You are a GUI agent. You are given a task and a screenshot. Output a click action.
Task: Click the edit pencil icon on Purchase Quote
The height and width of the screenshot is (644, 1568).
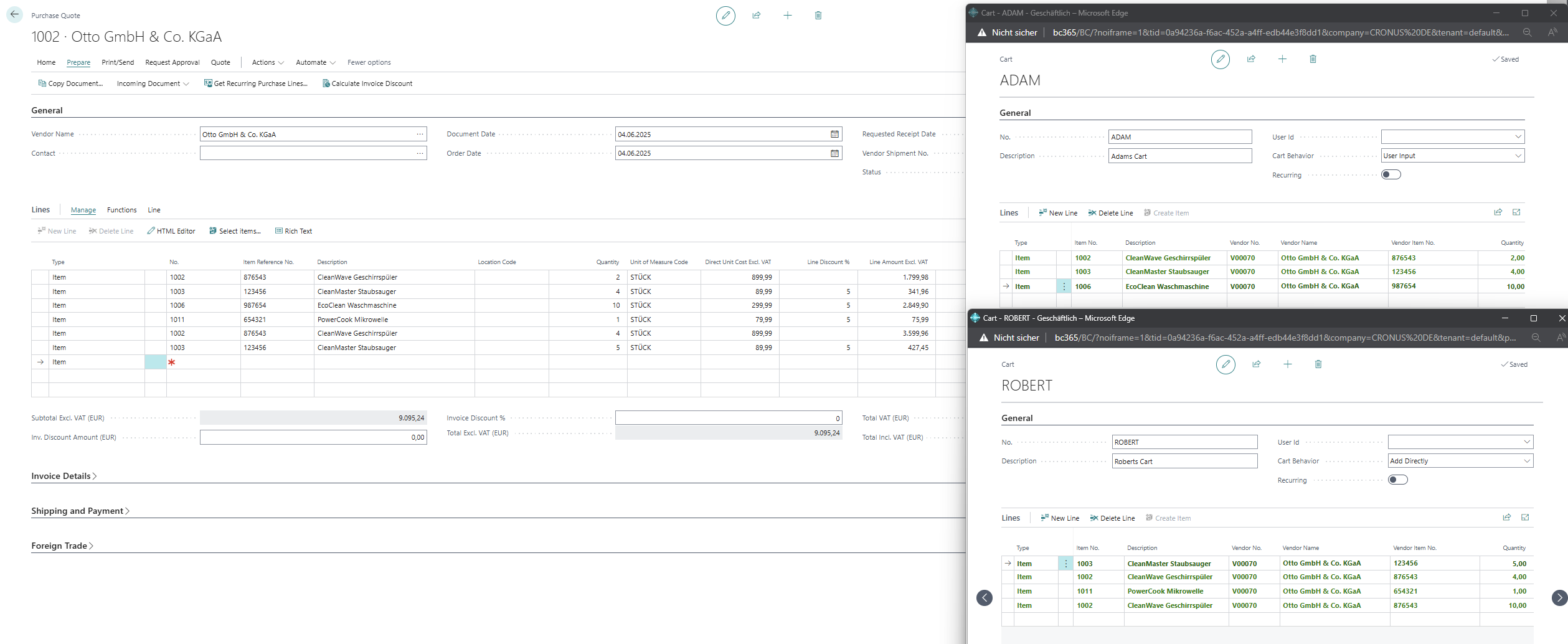tap(725, 16)
